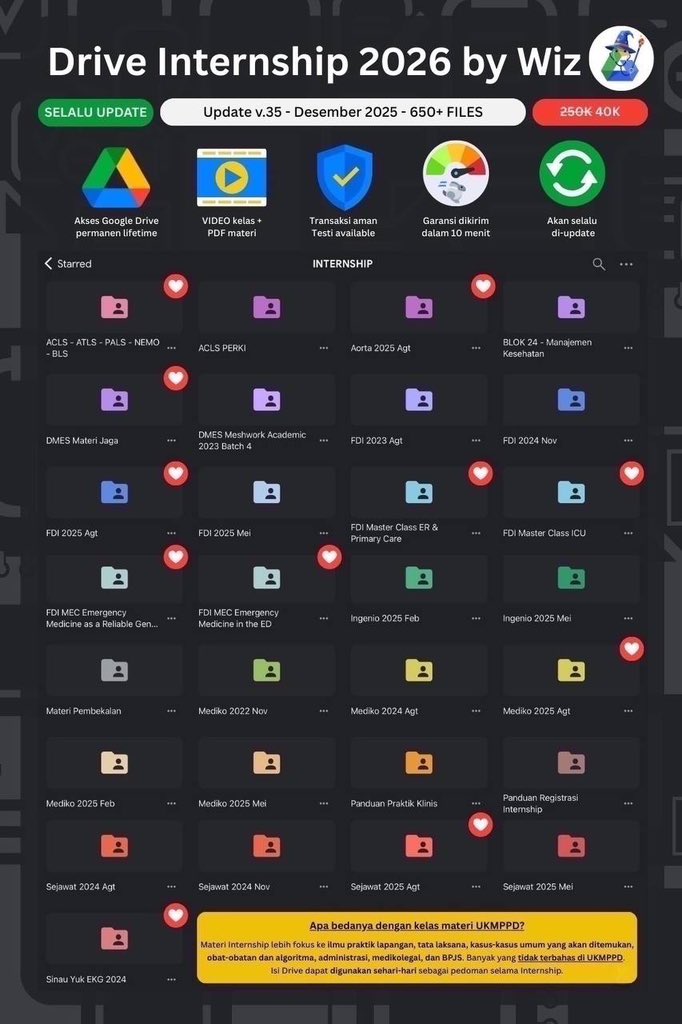Toggle heart on Sejawat 2025 Agt folder
682x1024 pixels.
(x=481, y=825)
